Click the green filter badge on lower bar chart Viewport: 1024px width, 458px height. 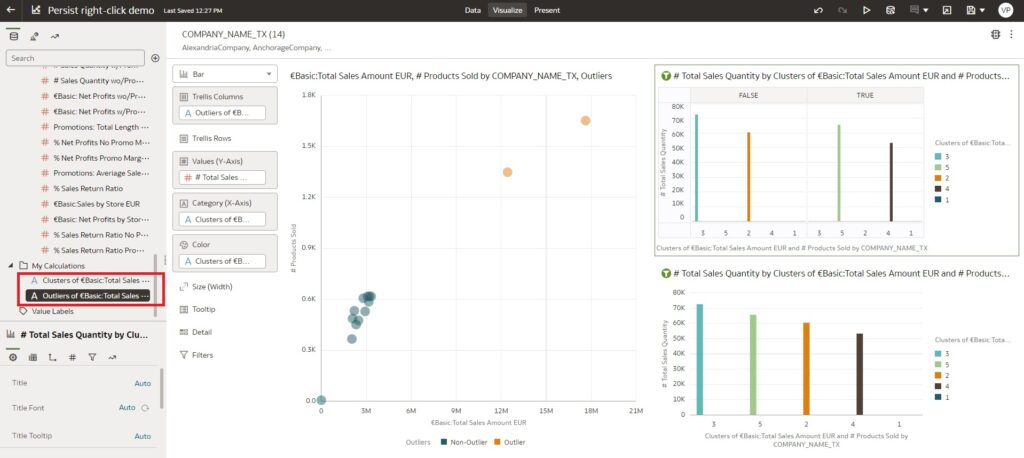(x=666, y=273)
